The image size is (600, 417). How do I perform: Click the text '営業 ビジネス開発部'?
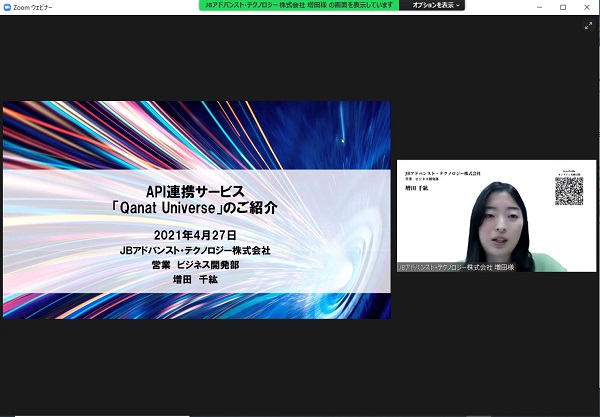[x=195, y=265]
